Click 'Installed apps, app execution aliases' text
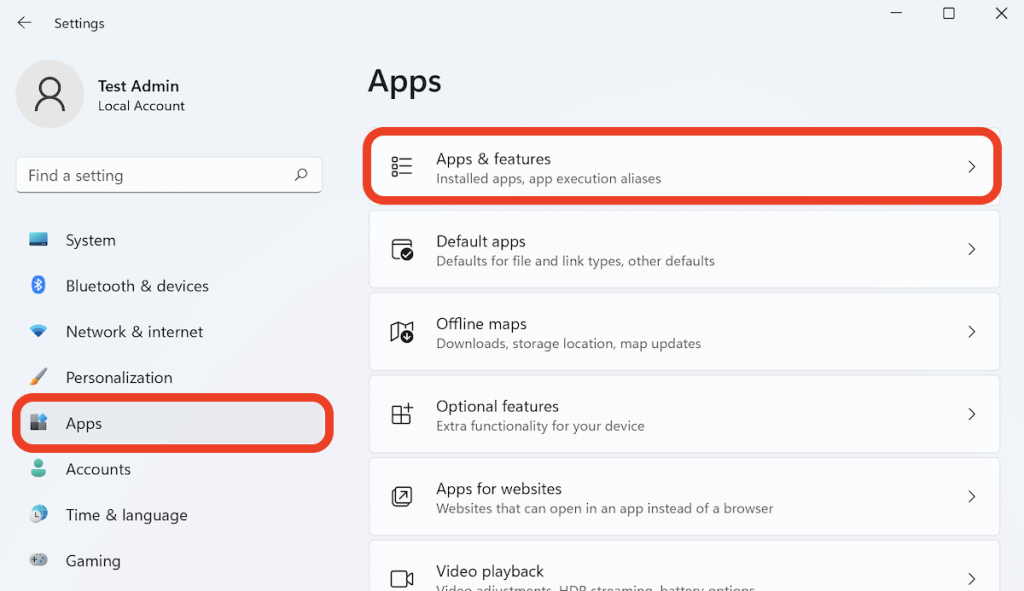The height and width of the screenshot is (591, 1024). click(x=549, y=178)
